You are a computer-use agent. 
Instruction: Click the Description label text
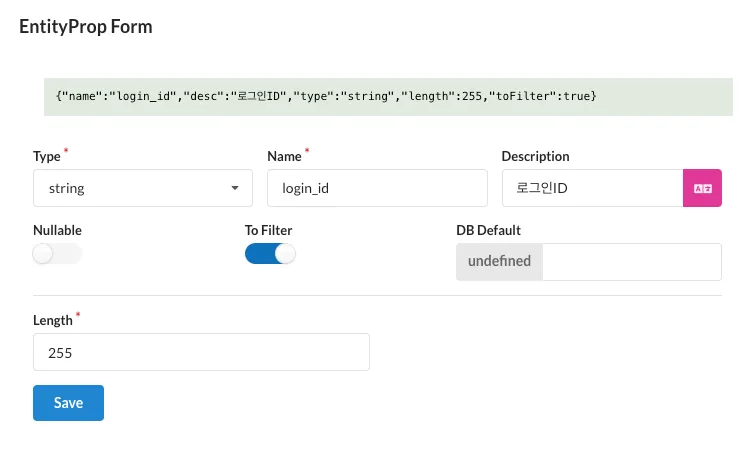[535, 156]
